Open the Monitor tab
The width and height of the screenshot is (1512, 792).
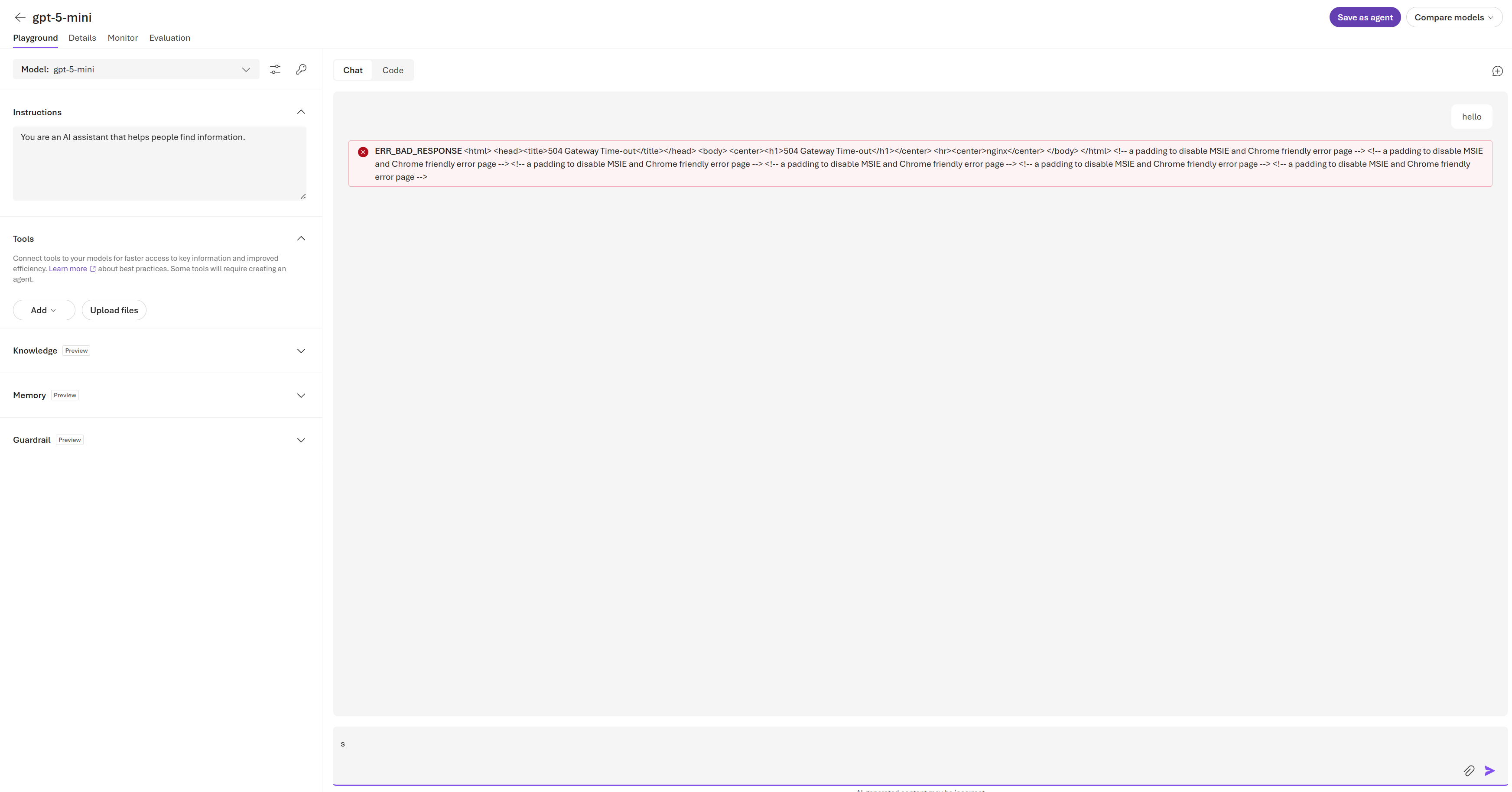pyautogui.click(x=123, y=38)
